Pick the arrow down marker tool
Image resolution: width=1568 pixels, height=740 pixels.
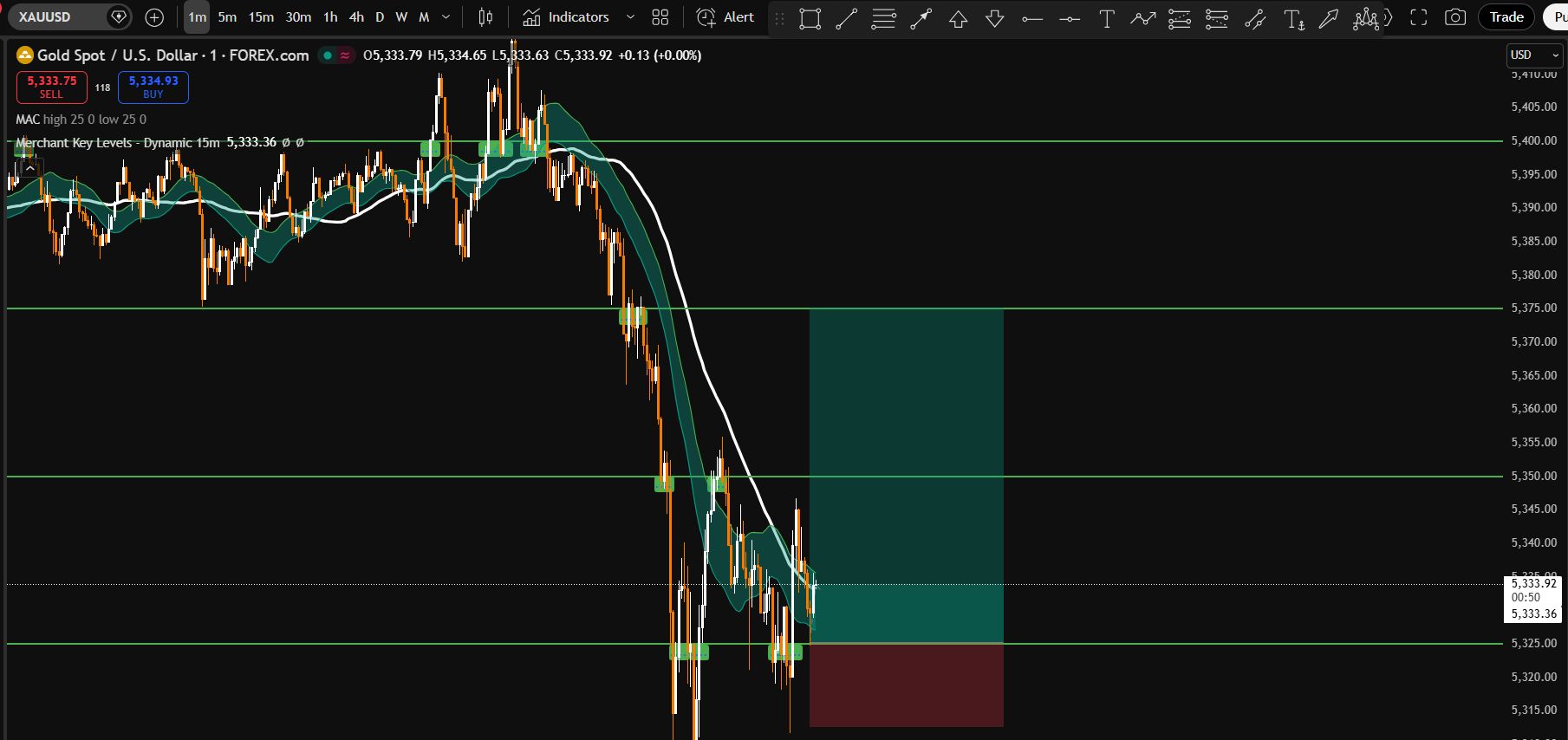point(995,18)
